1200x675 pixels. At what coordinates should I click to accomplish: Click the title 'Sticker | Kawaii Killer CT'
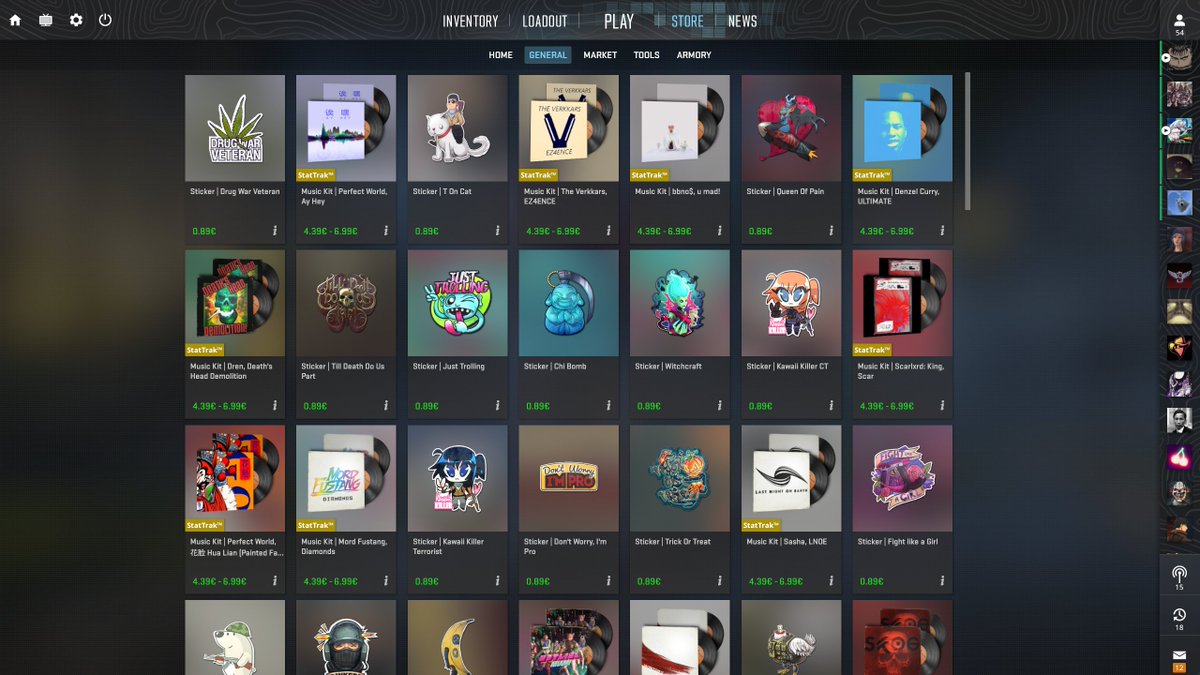(x=787, y=367)
